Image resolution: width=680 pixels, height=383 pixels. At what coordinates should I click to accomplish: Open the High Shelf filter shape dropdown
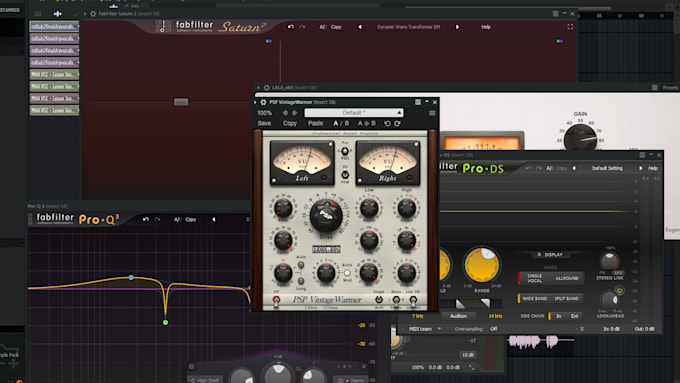pyautogui.click(x=205, y=380)
